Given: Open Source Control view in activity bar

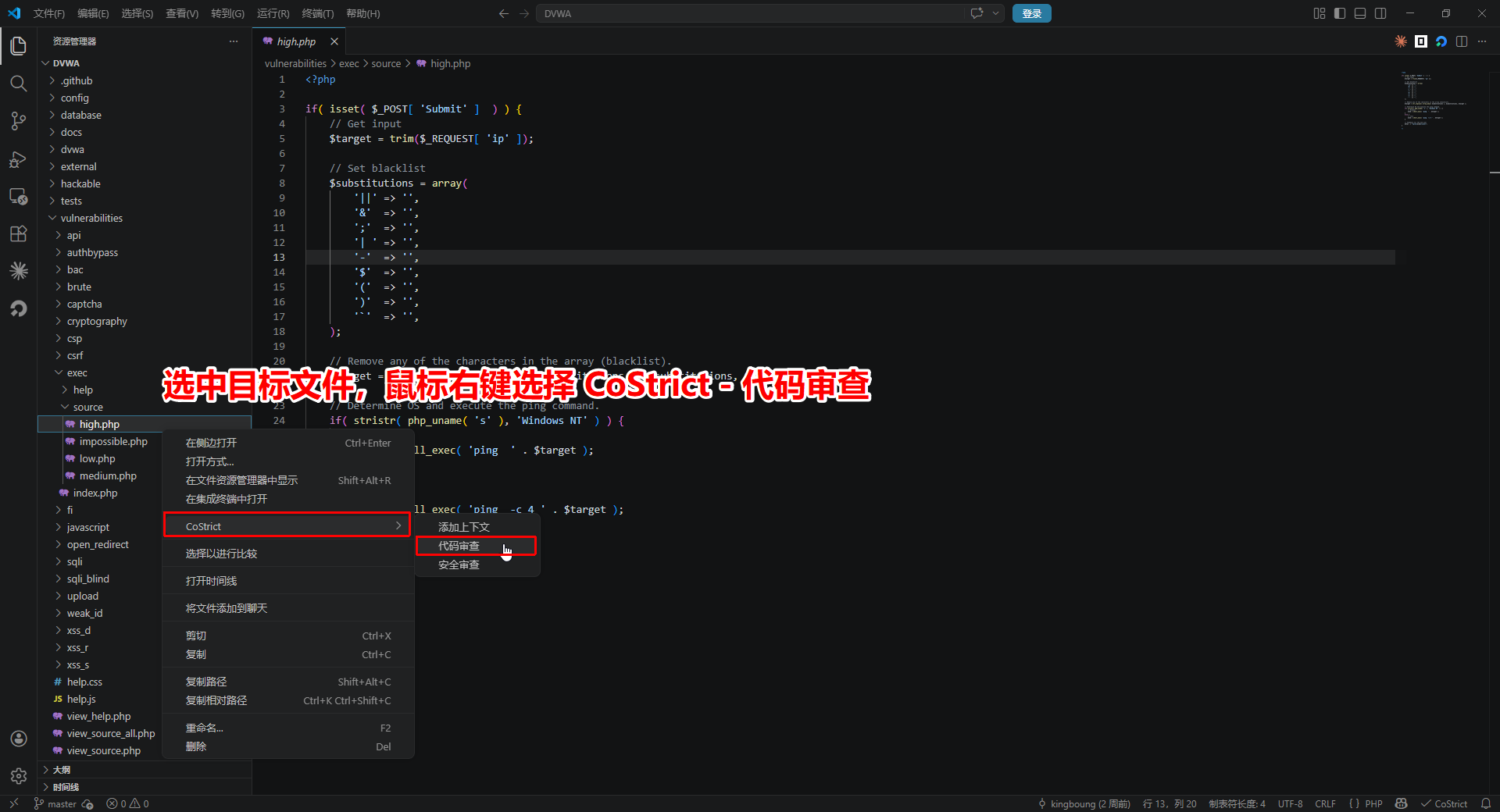Looking at the screenshot, I should (x=19, y=121).
